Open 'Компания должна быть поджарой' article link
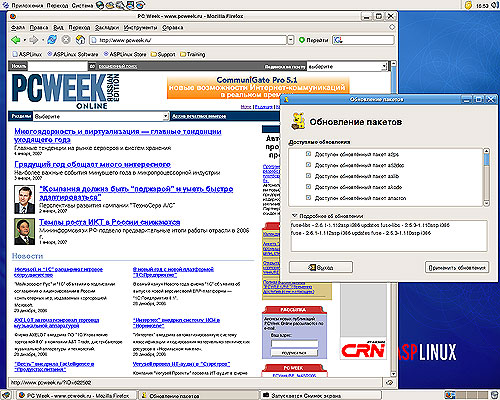This screenshot has width=500, height=400. pos(136,193)
